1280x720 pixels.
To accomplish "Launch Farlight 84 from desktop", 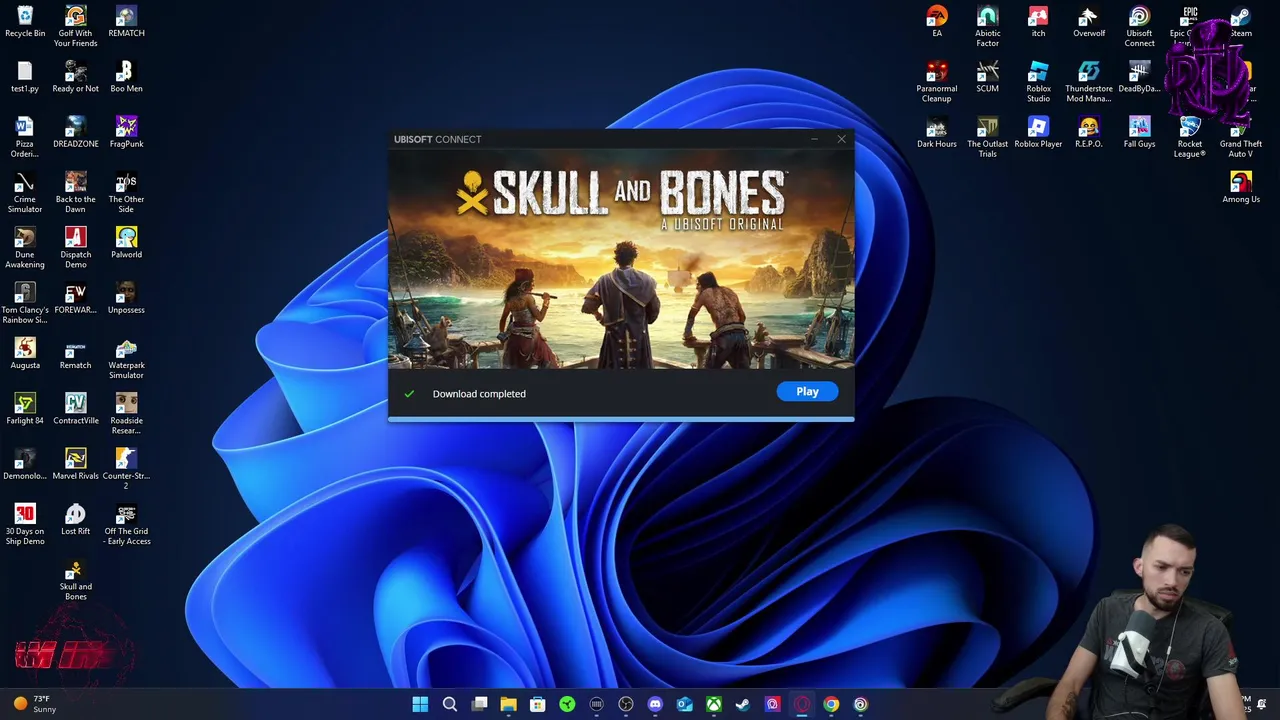I will (25, 409).
